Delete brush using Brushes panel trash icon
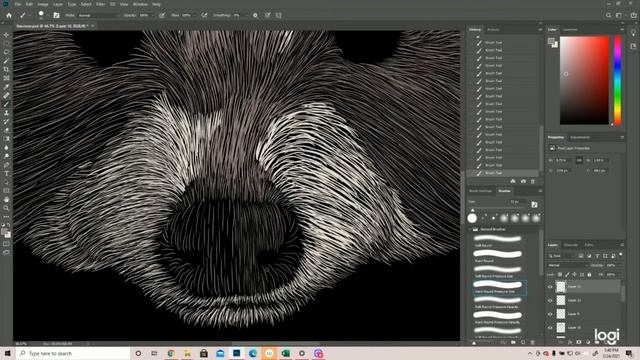This screenshot has width=640, height=360. [x=533, y=342]
